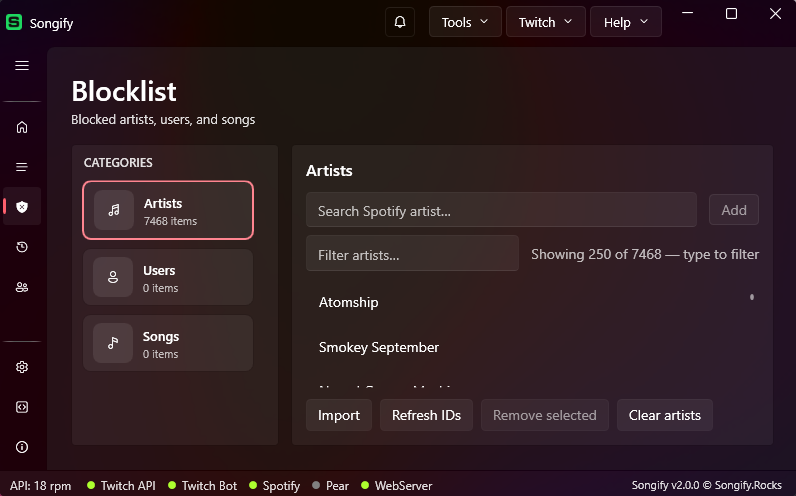Click the WebServer status dot
This screenshot has height=496, width=796.
click(364, 485)
